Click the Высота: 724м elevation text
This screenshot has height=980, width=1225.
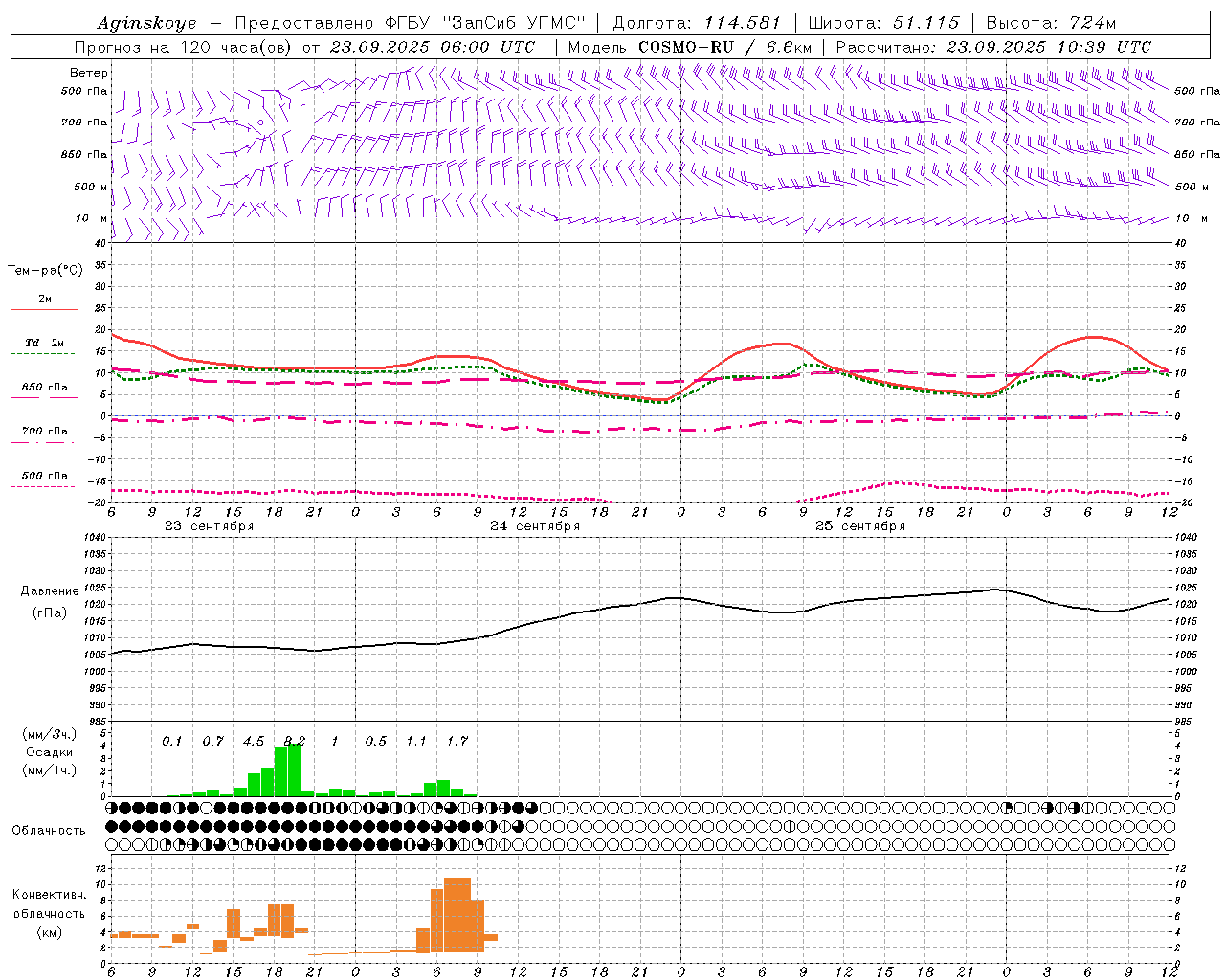pos(1051,23)
